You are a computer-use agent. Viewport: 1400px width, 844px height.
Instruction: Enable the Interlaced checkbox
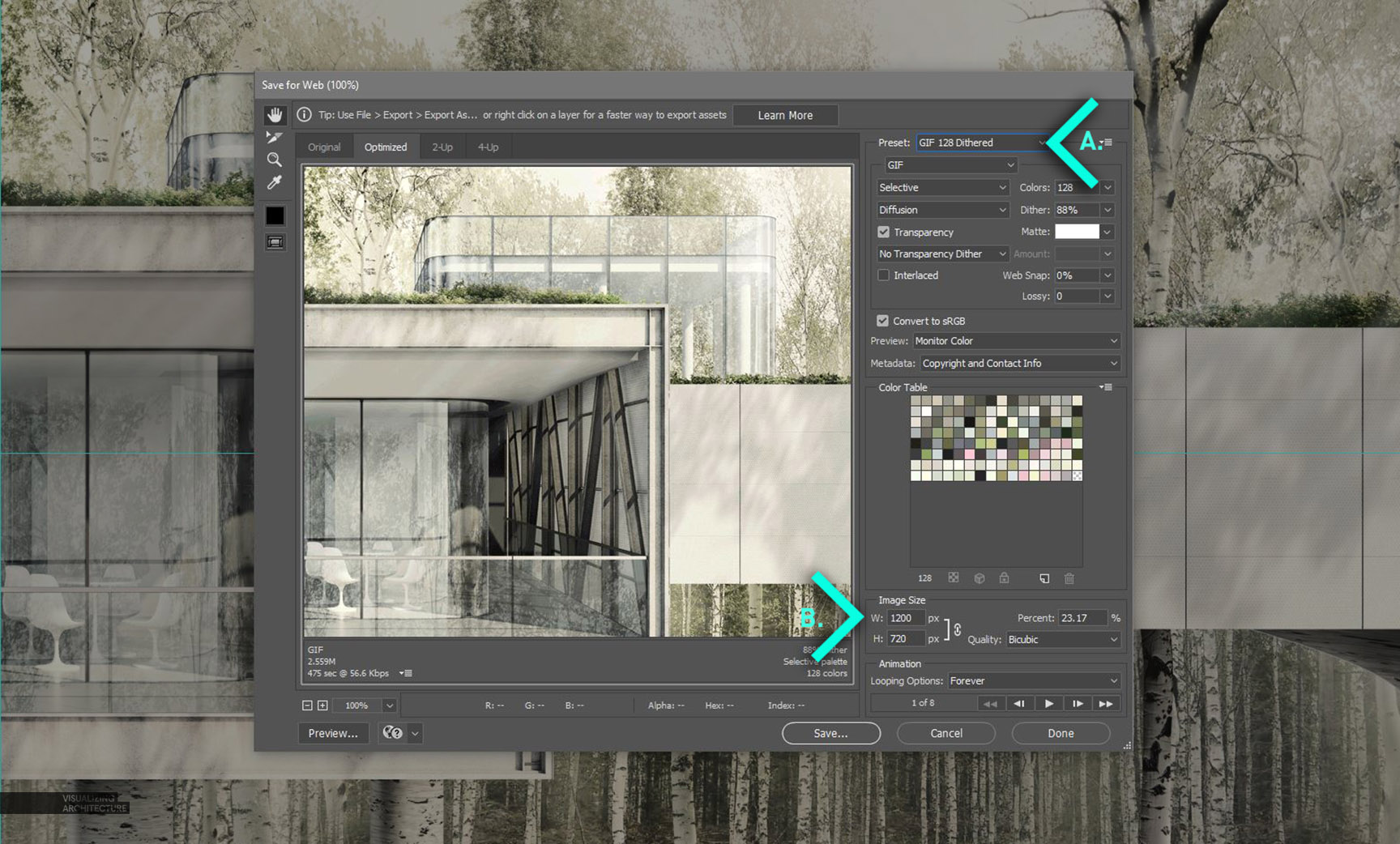884,275
